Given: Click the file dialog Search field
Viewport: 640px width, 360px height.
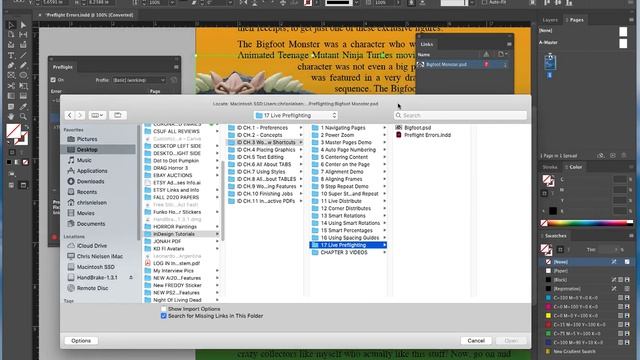Looking at the screenshot, I should pos(460,116).
